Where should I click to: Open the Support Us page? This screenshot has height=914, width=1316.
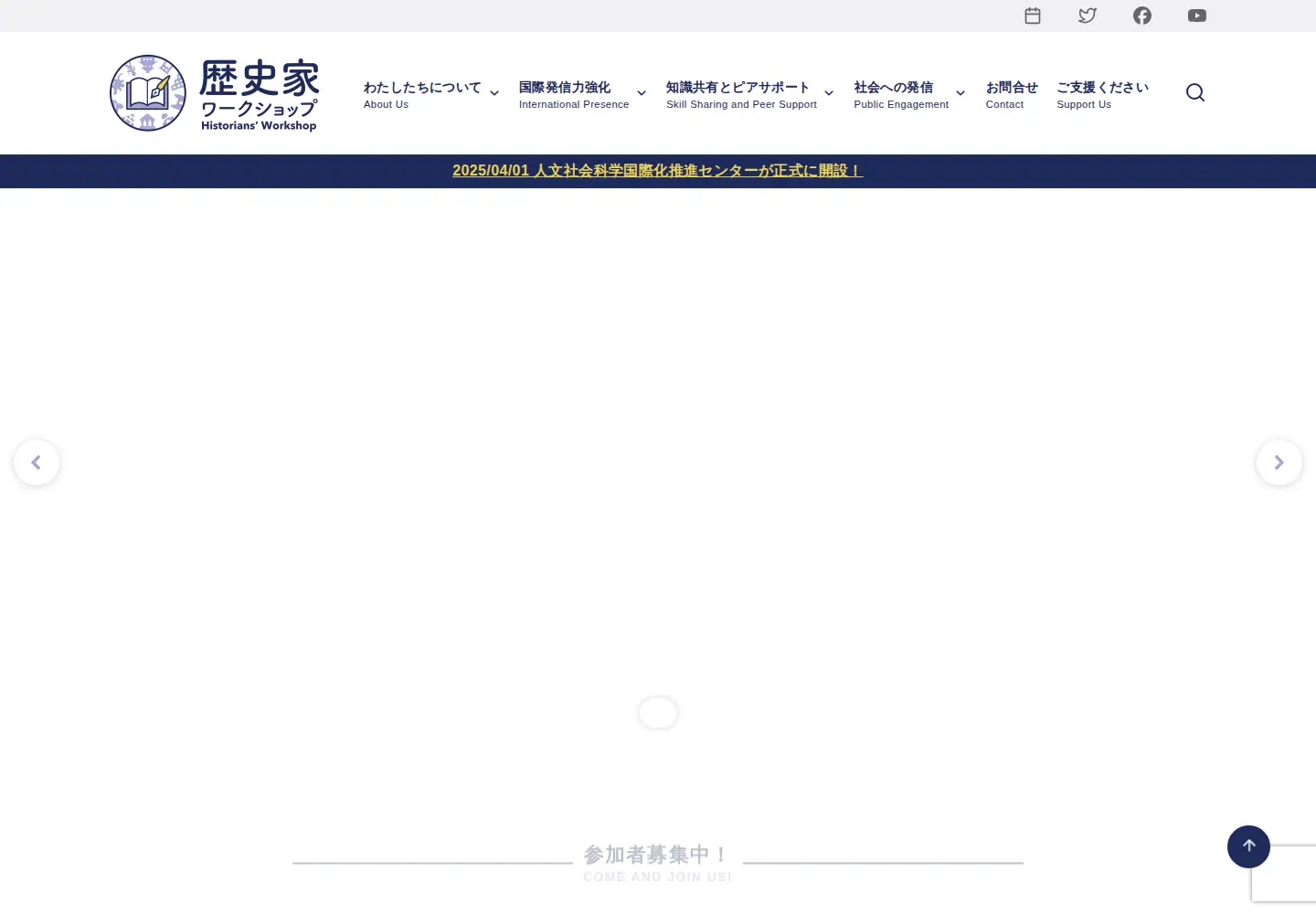1102,94
